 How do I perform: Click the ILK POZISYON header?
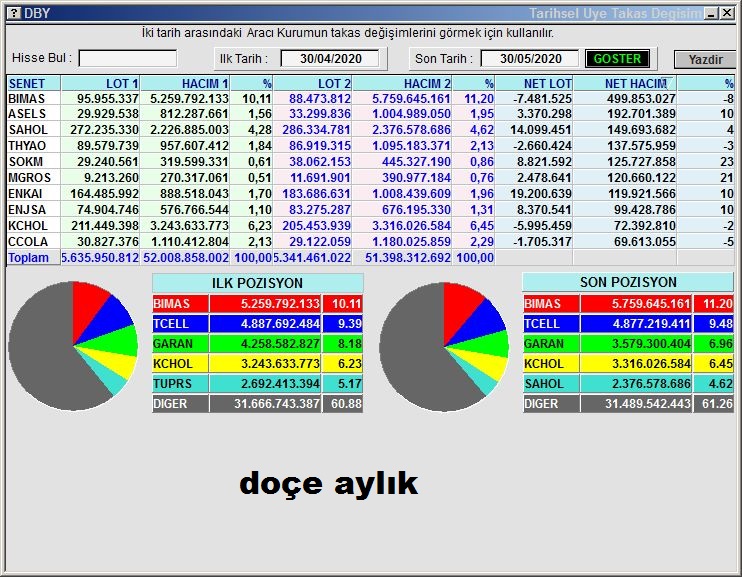[x=257, y=283]
